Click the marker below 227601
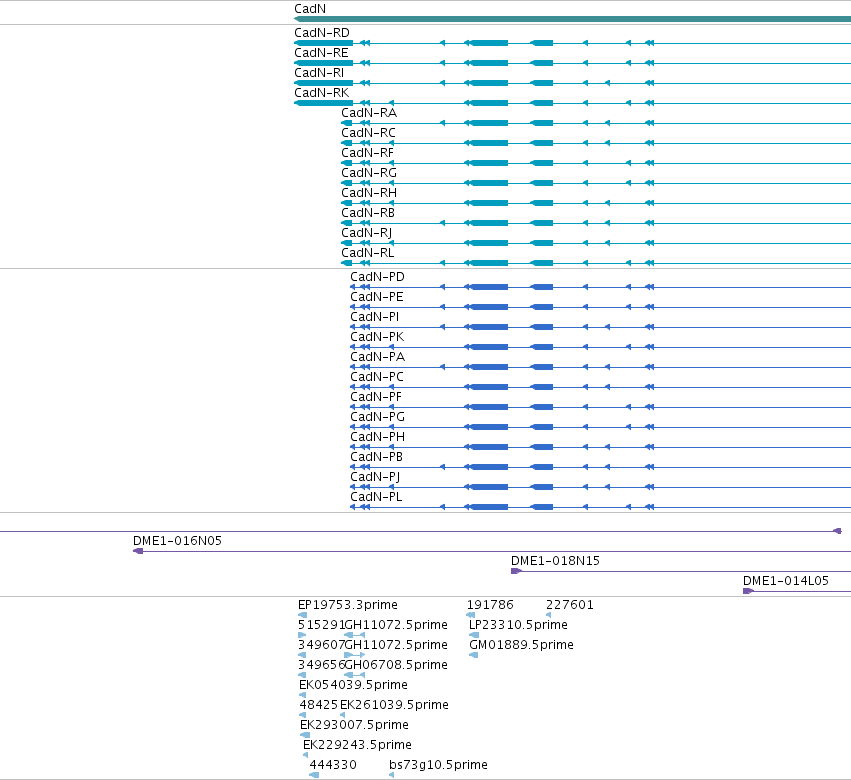 (x=549, y=615)
